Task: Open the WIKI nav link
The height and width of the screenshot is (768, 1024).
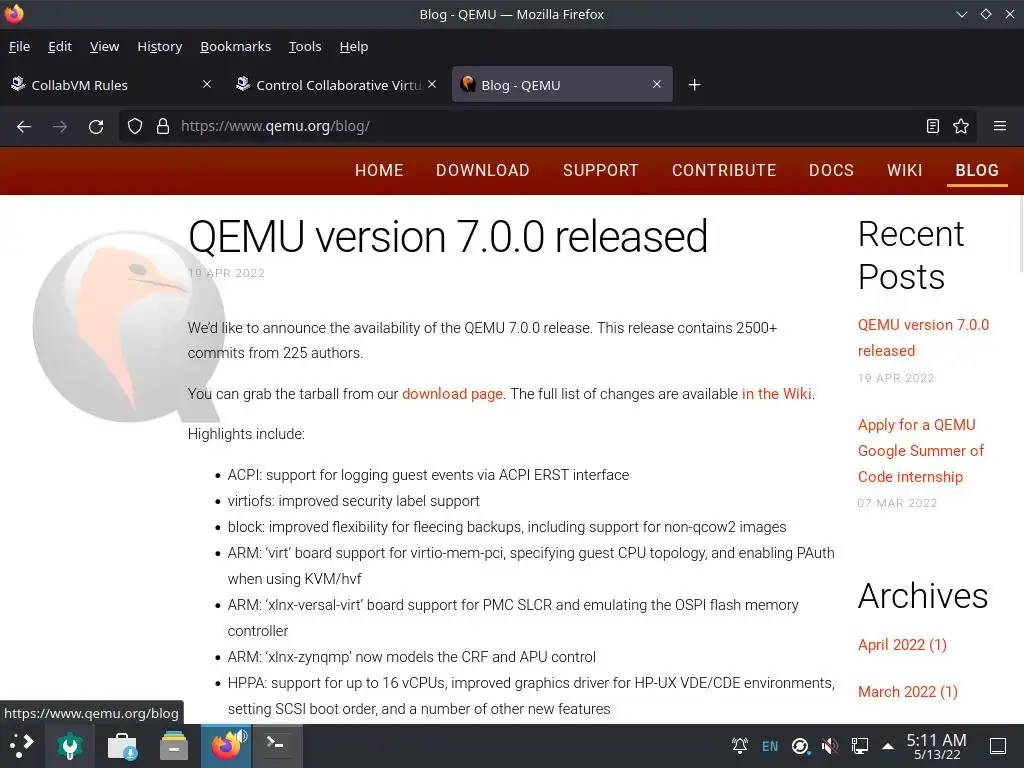Action: tap(904, 170)
